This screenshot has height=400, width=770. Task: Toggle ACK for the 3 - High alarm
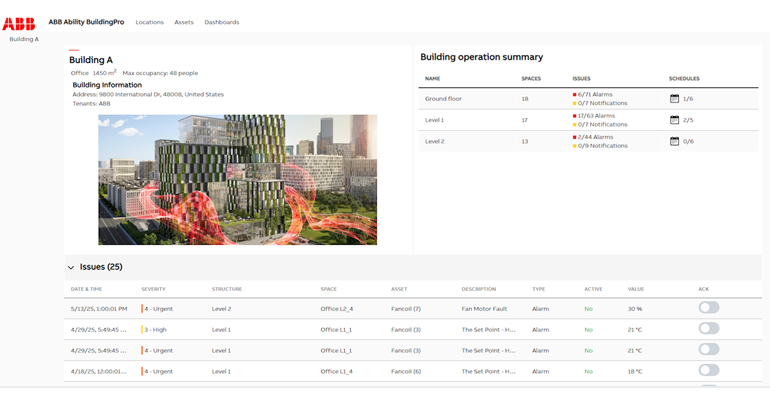coord(709,329)
